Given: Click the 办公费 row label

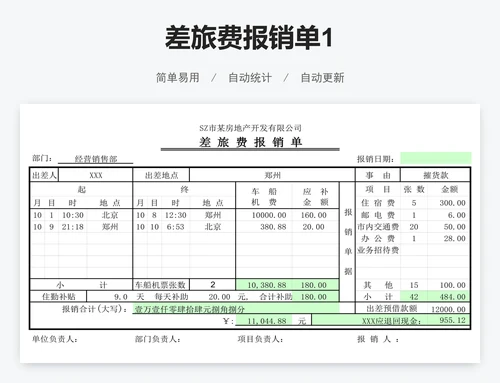Looking at the screenshot, I should tap(377, 239).
